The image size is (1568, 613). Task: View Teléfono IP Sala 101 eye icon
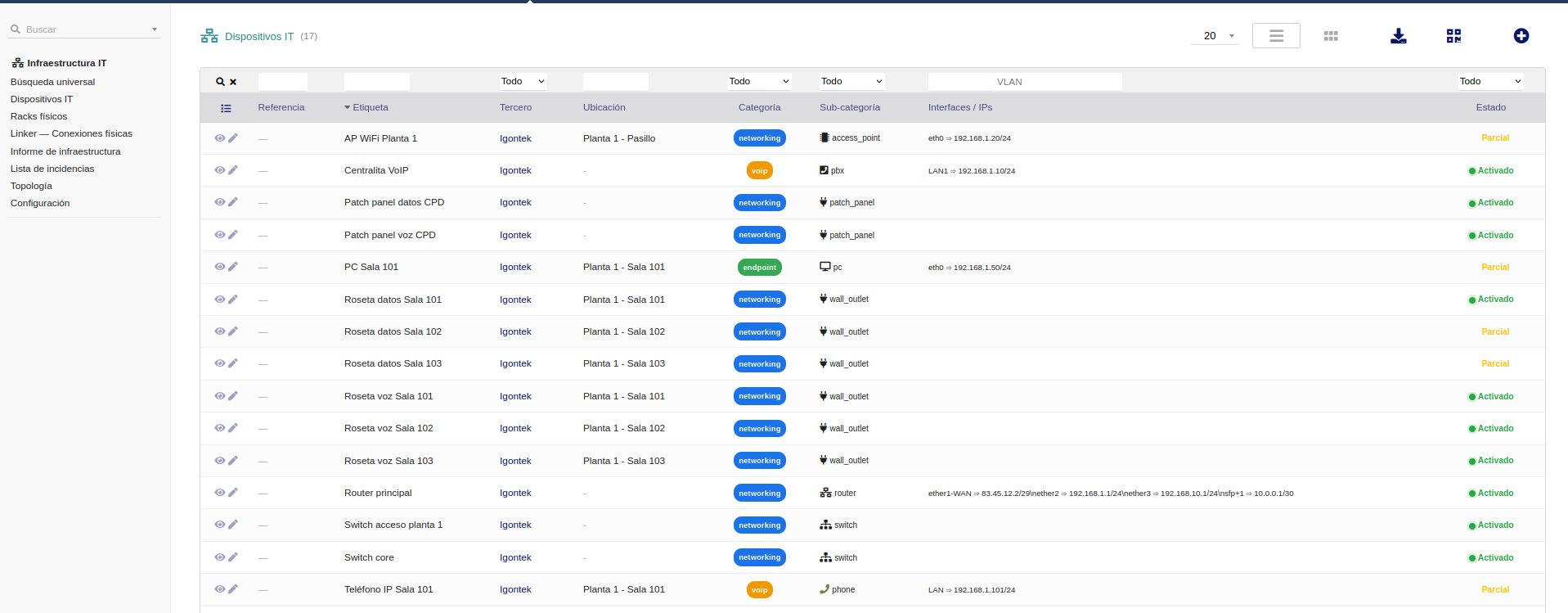point(220,589)
